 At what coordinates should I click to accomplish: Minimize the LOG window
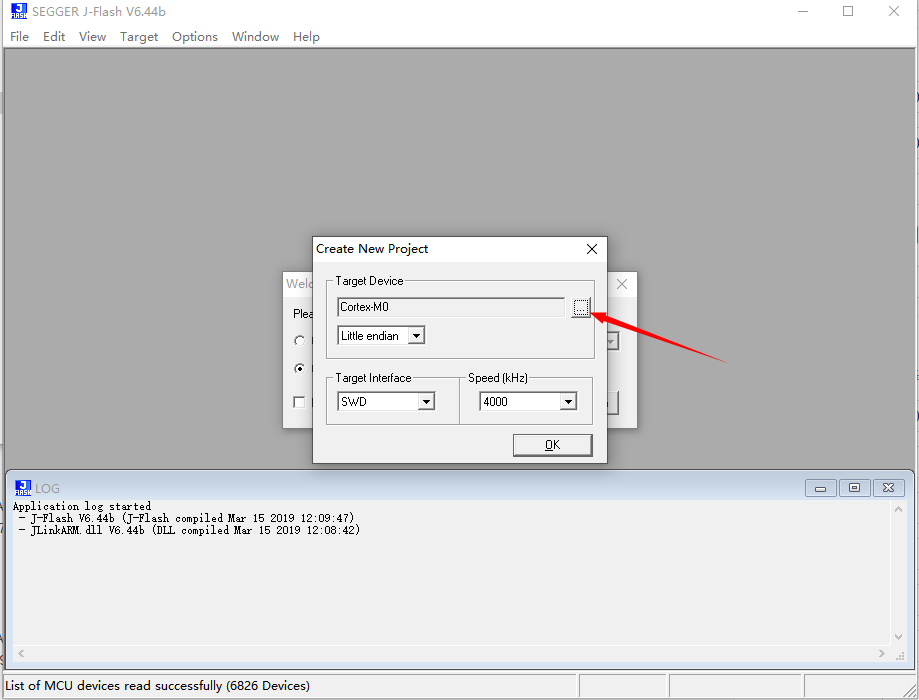[821, 488]
